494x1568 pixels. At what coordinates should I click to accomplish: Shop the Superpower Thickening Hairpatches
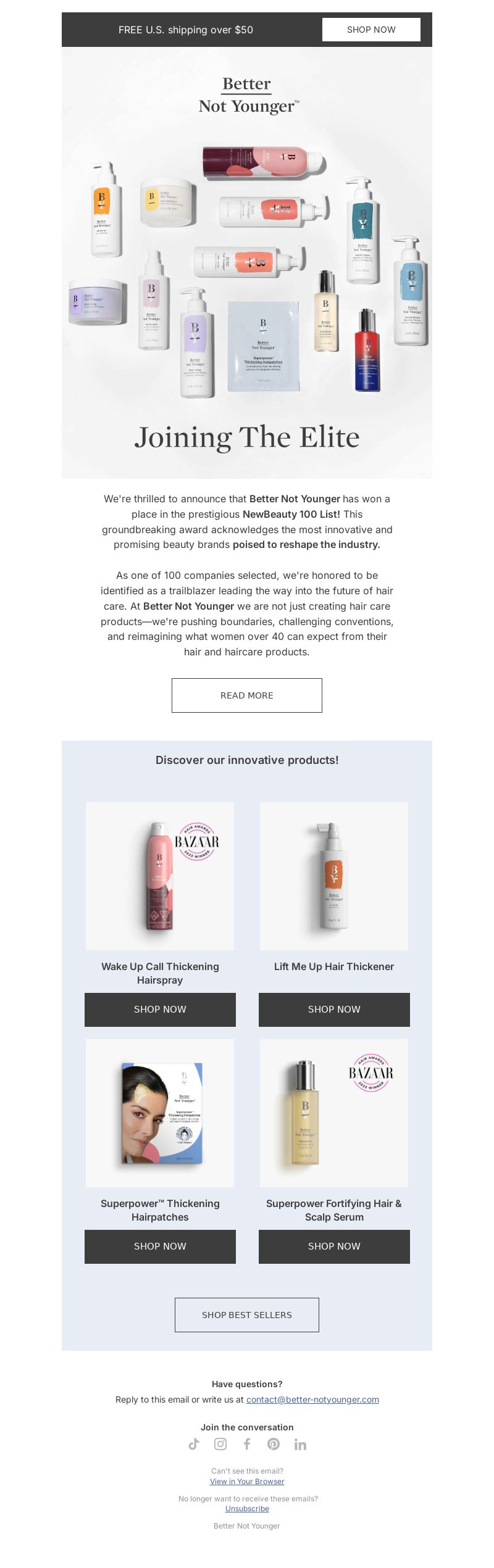[x=160, y=1247]
